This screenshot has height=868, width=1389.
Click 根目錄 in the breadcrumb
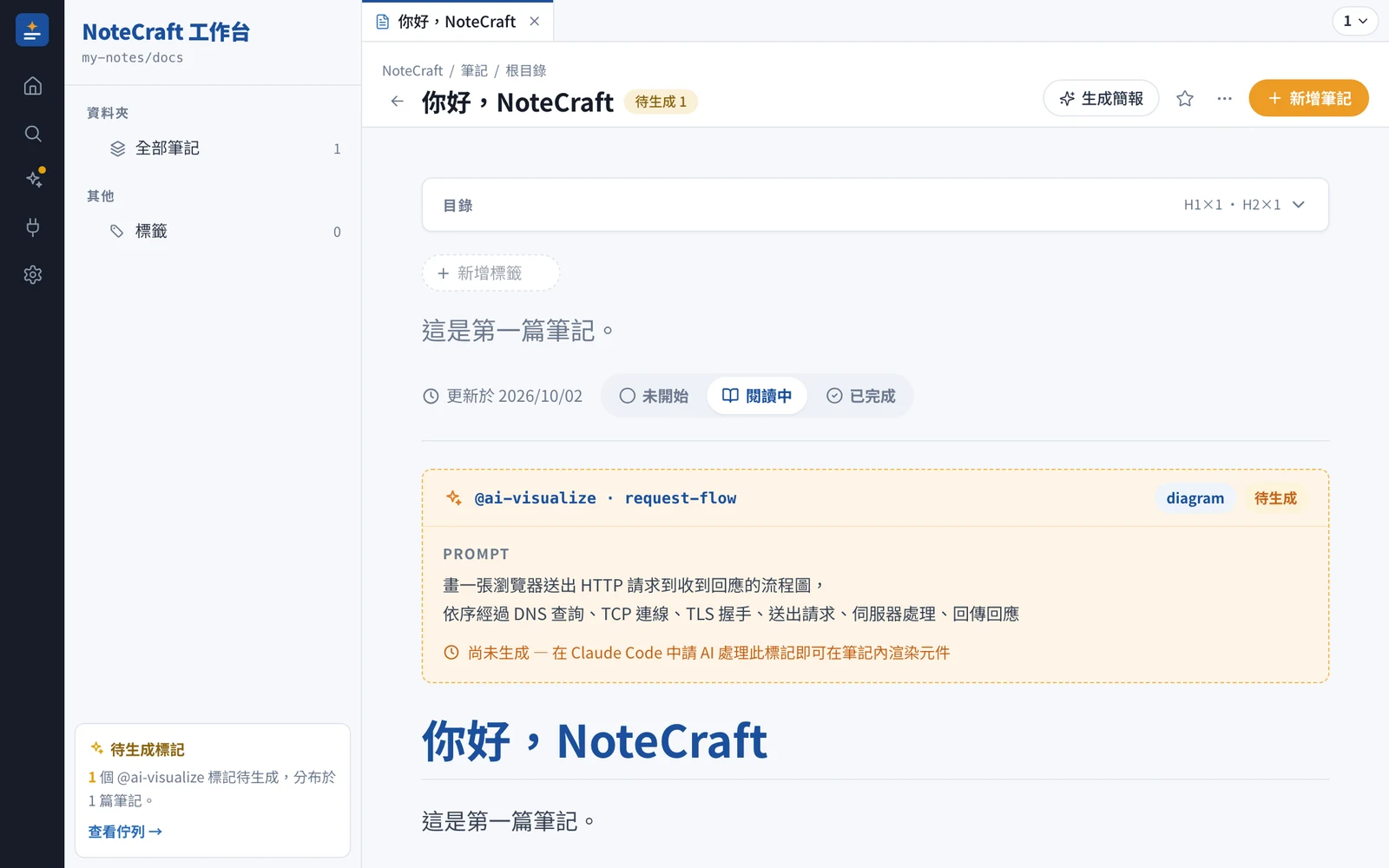point(526,70)
